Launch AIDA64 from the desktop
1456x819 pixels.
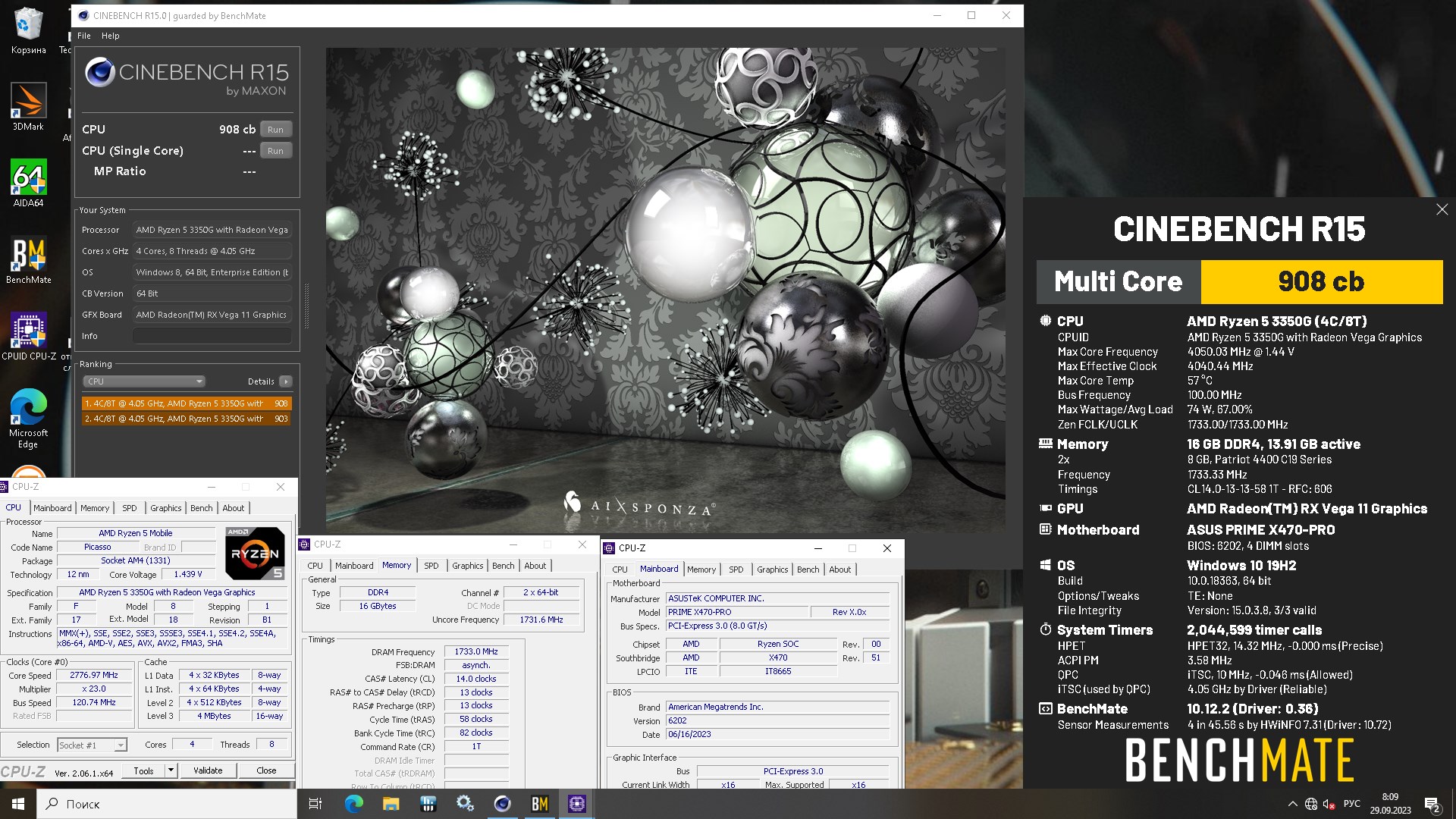pos(28,183)
